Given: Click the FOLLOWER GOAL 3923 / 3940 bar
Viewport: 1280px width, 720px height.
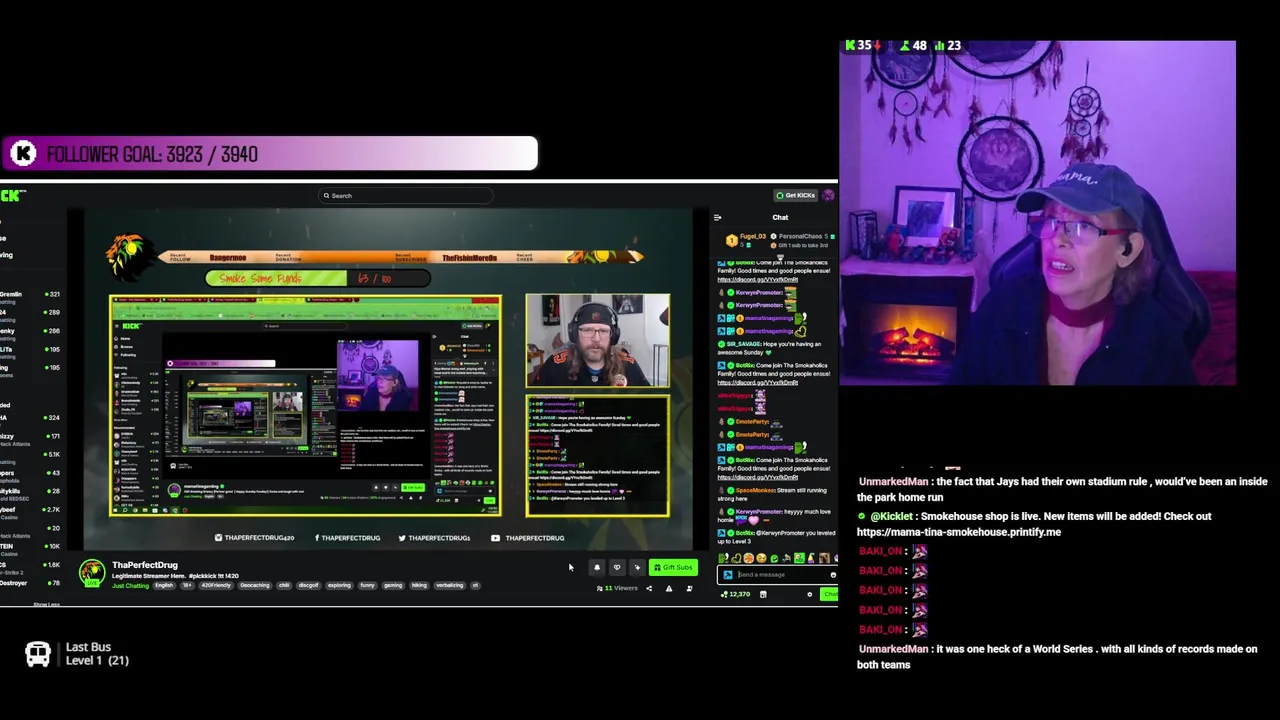Looking at the screenshot, I should click(269, 154).
